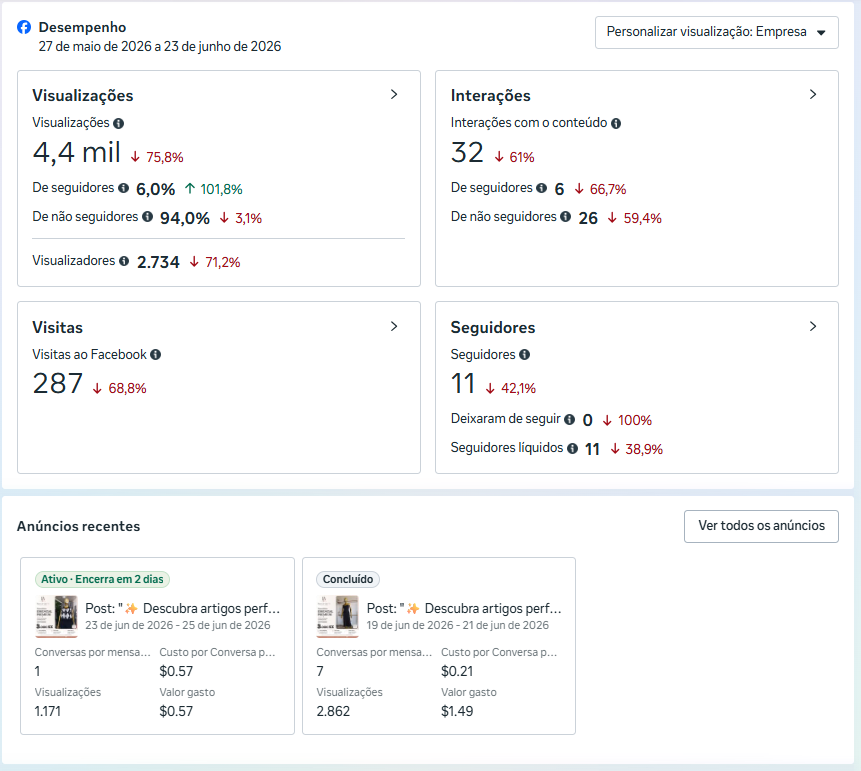Click the info icon beside Visualizações metric
The width and height of the screenshot is (861, 771).
[x=119, y=124]
